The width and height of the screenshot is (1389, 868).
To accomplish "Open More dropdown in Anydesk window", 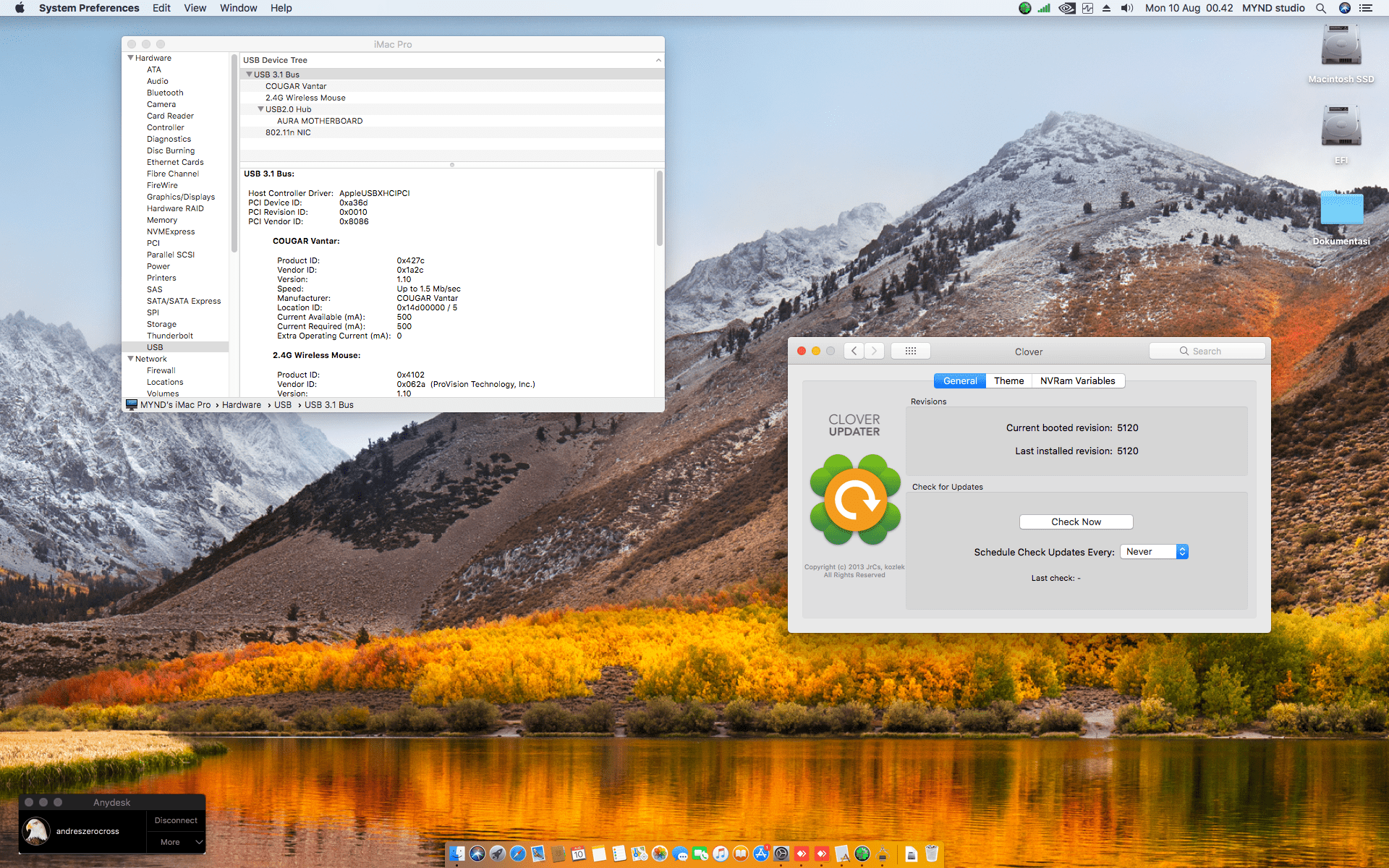I will pyautogui.click(x=176, y=842).
